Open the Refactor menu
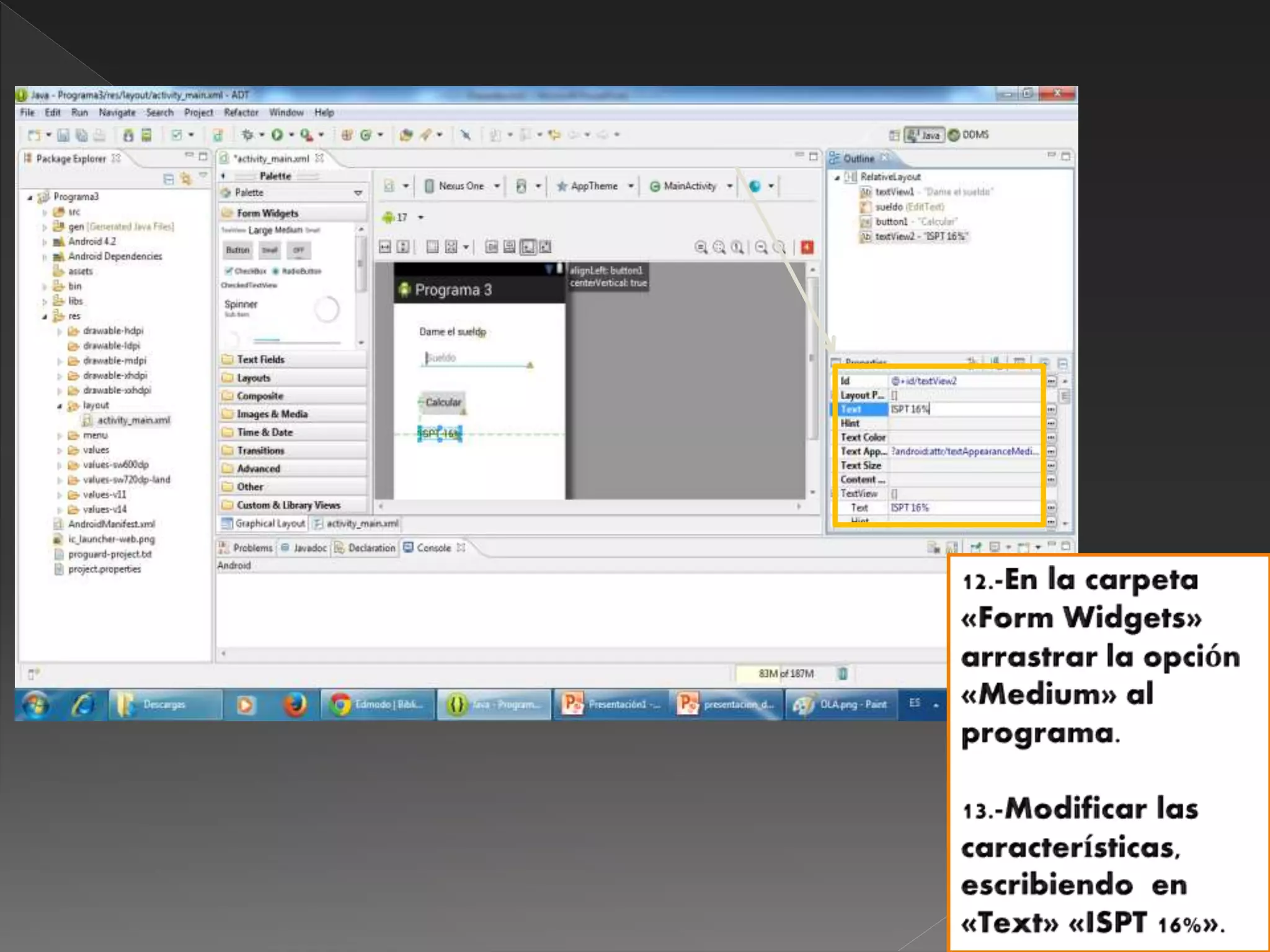 point(241,112)
